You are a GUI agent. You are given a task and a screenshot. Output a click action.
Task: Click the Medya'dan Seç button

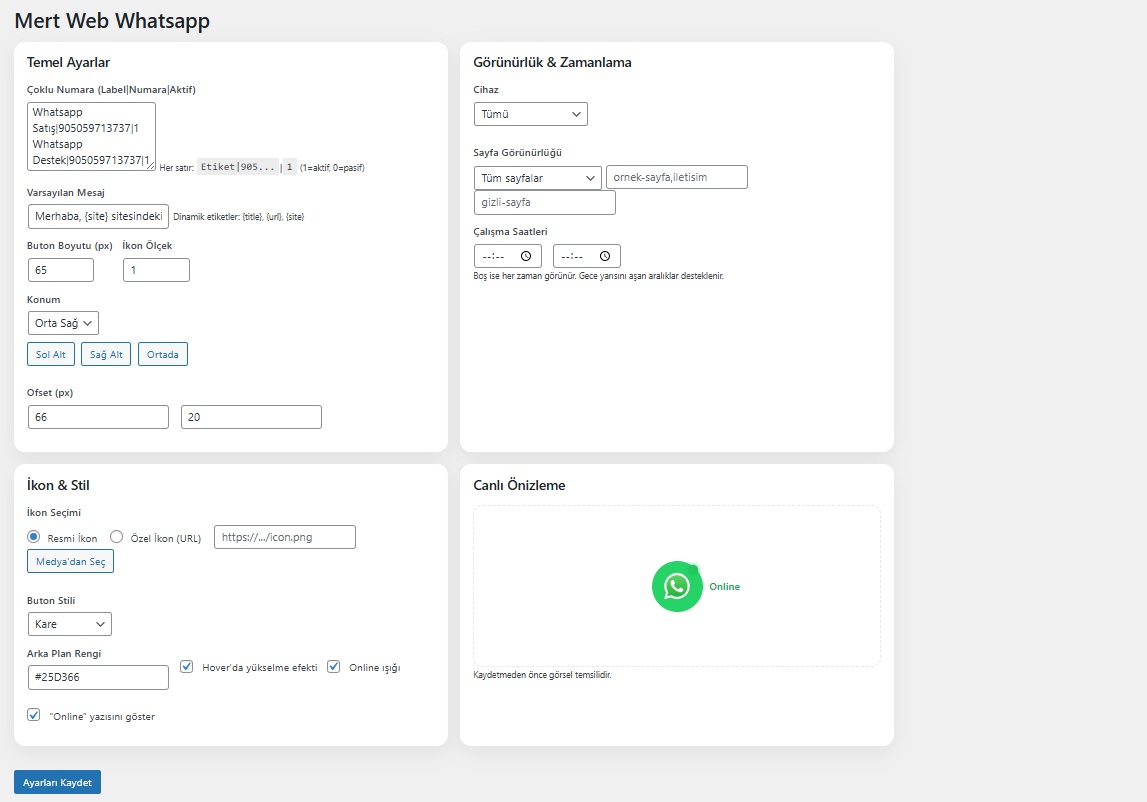pyautogui.click(x=70, y=562)
